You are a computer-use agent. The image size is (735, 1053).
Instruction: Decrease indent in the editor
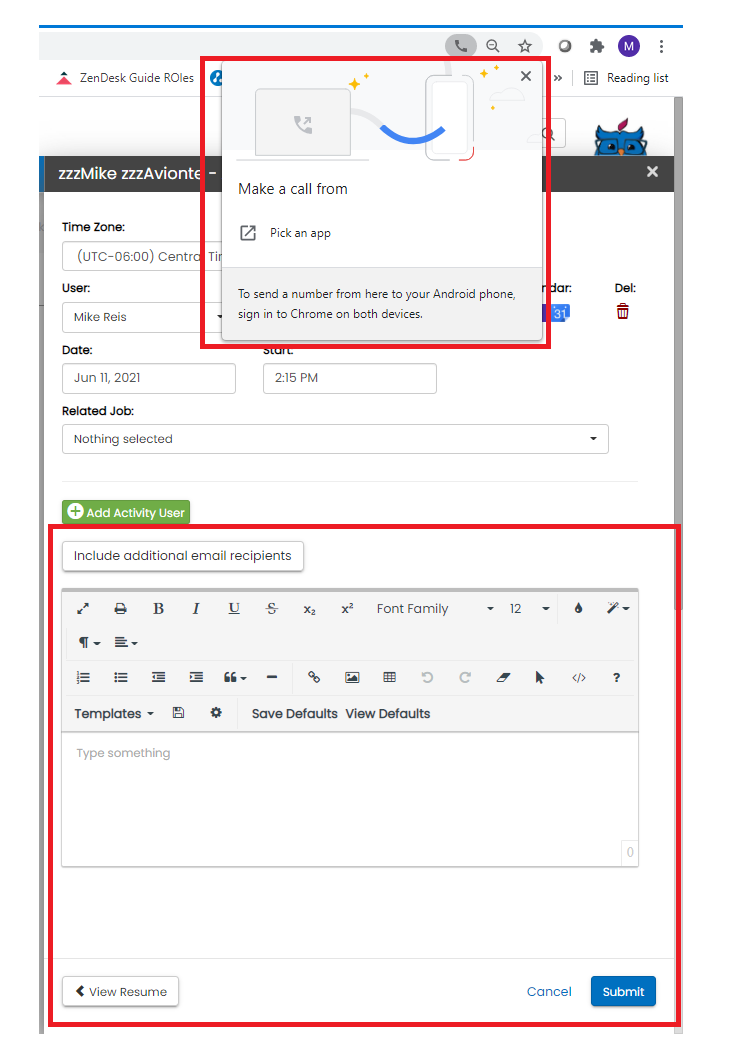(x=159, y=677)
